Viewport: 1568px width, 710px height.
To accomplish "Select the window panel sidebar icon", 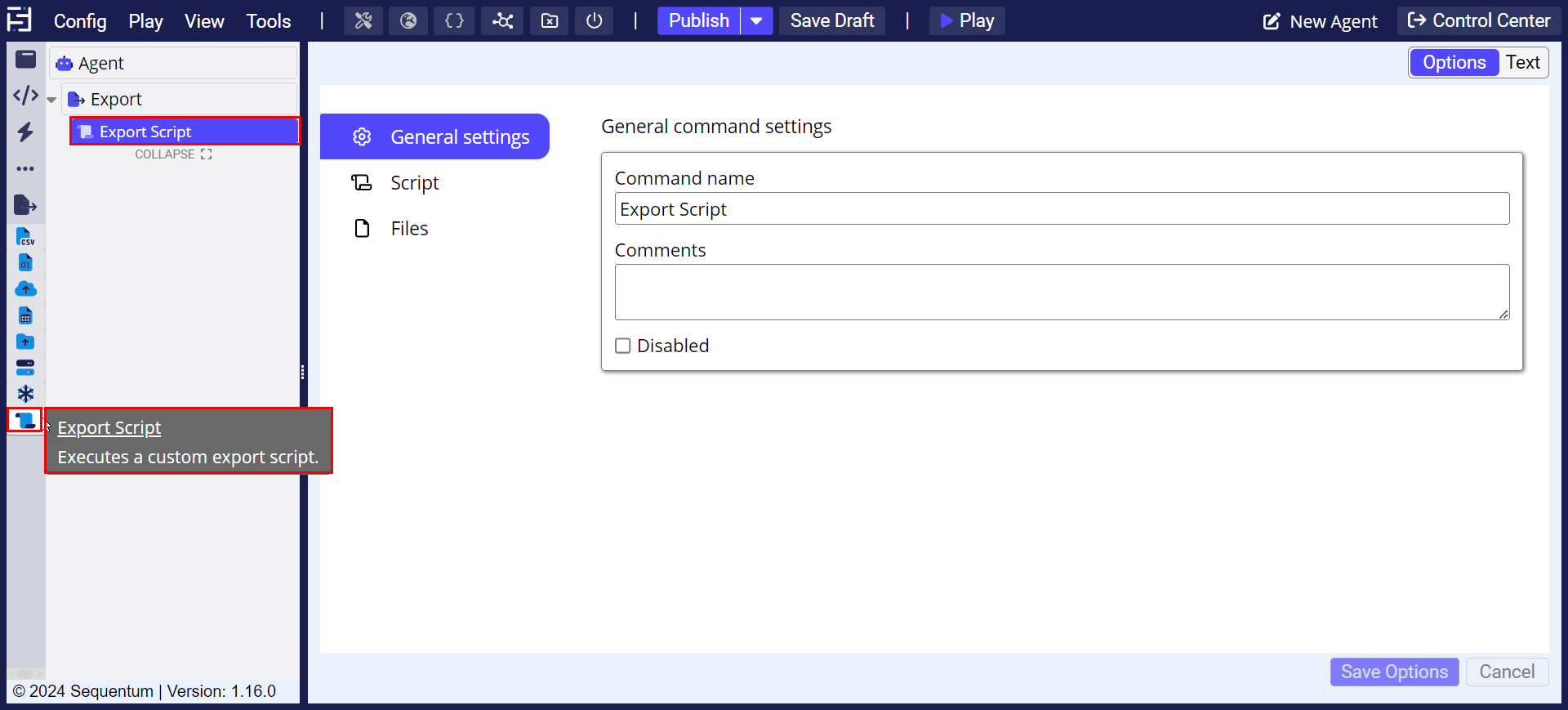I will click(x=26, y=59).
